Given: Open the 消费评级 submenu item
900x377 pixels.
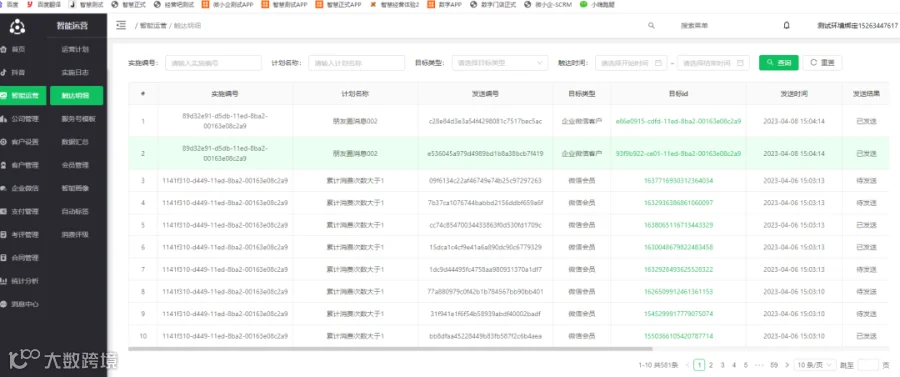Looking at the screenshot, I should (x=75, y=235).
